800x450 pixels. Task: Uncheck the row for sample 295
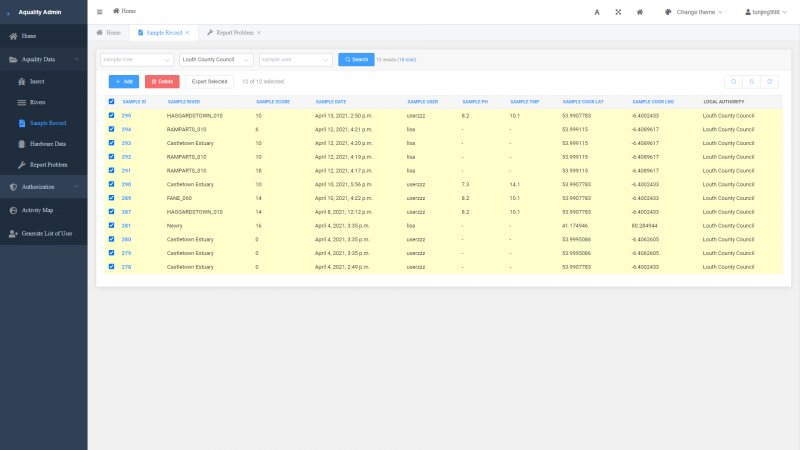click(x=111, y=115)
